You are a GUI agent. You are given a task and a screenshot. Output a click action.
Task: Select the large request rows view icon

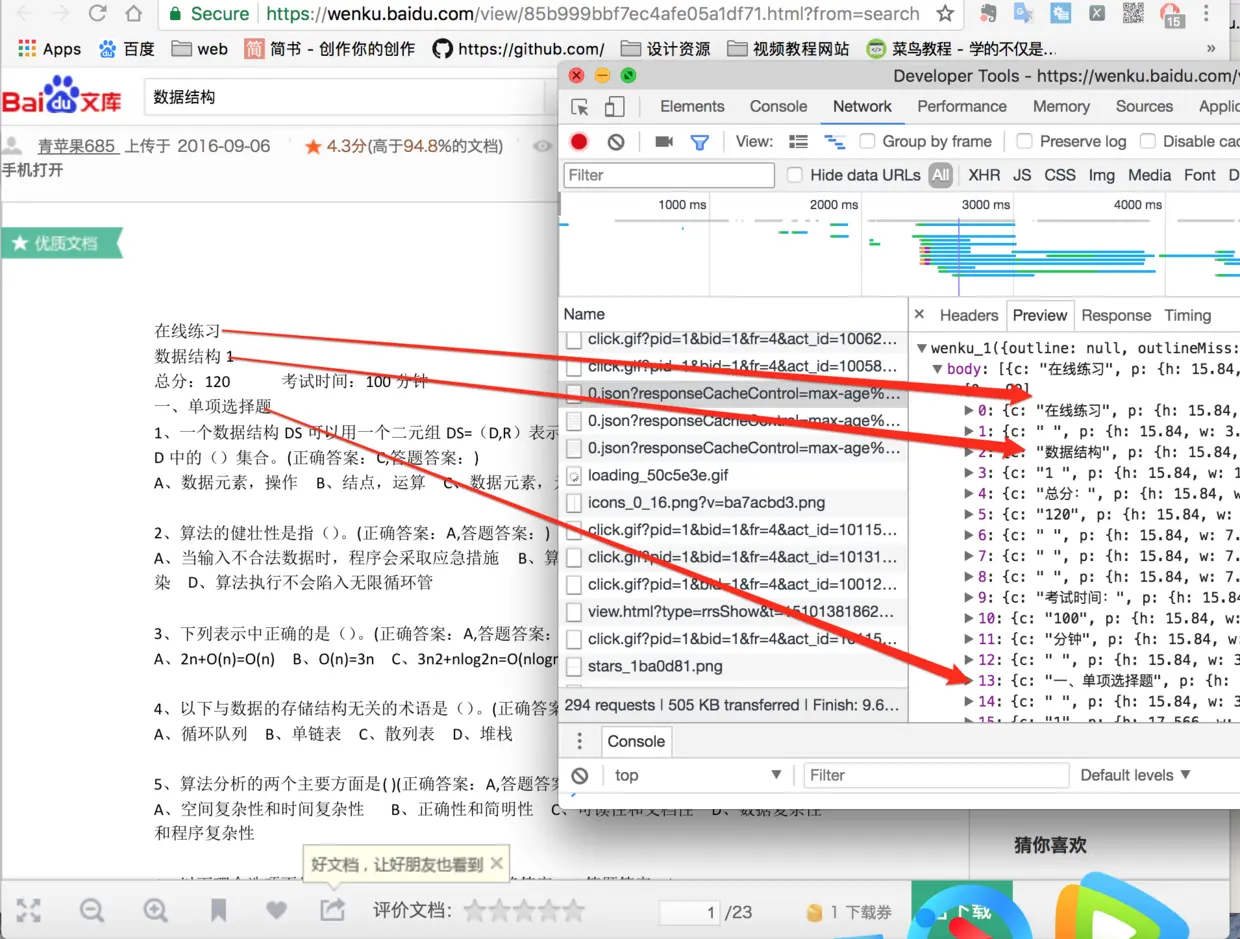tap(798, 142)
